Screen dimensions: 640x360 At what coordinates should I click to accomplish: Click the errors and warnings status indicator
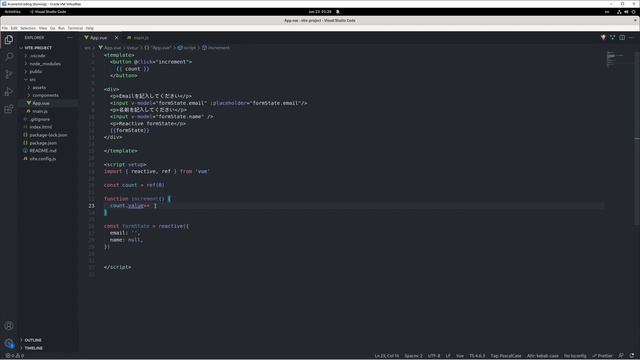[x=14, y=356]
